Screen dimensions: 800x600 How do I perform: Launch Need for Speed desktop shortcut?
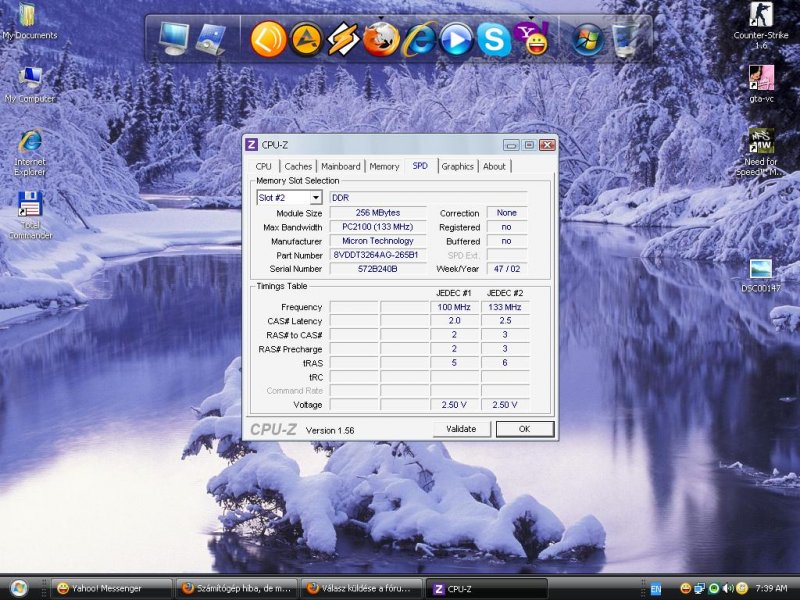click(x=761, y=152)
